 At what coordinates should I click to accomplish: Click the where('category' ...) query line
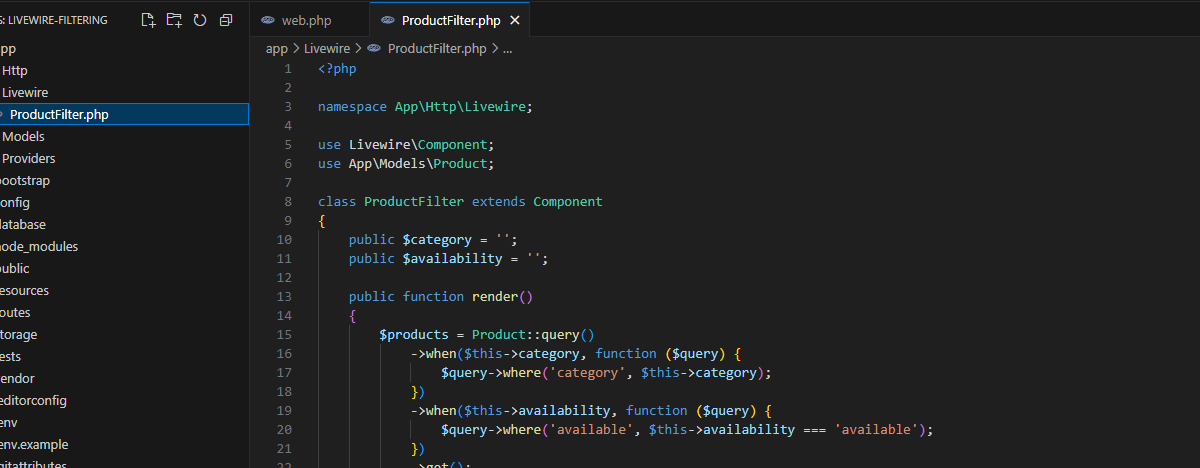pyautogui.click(x=606, y=372)
